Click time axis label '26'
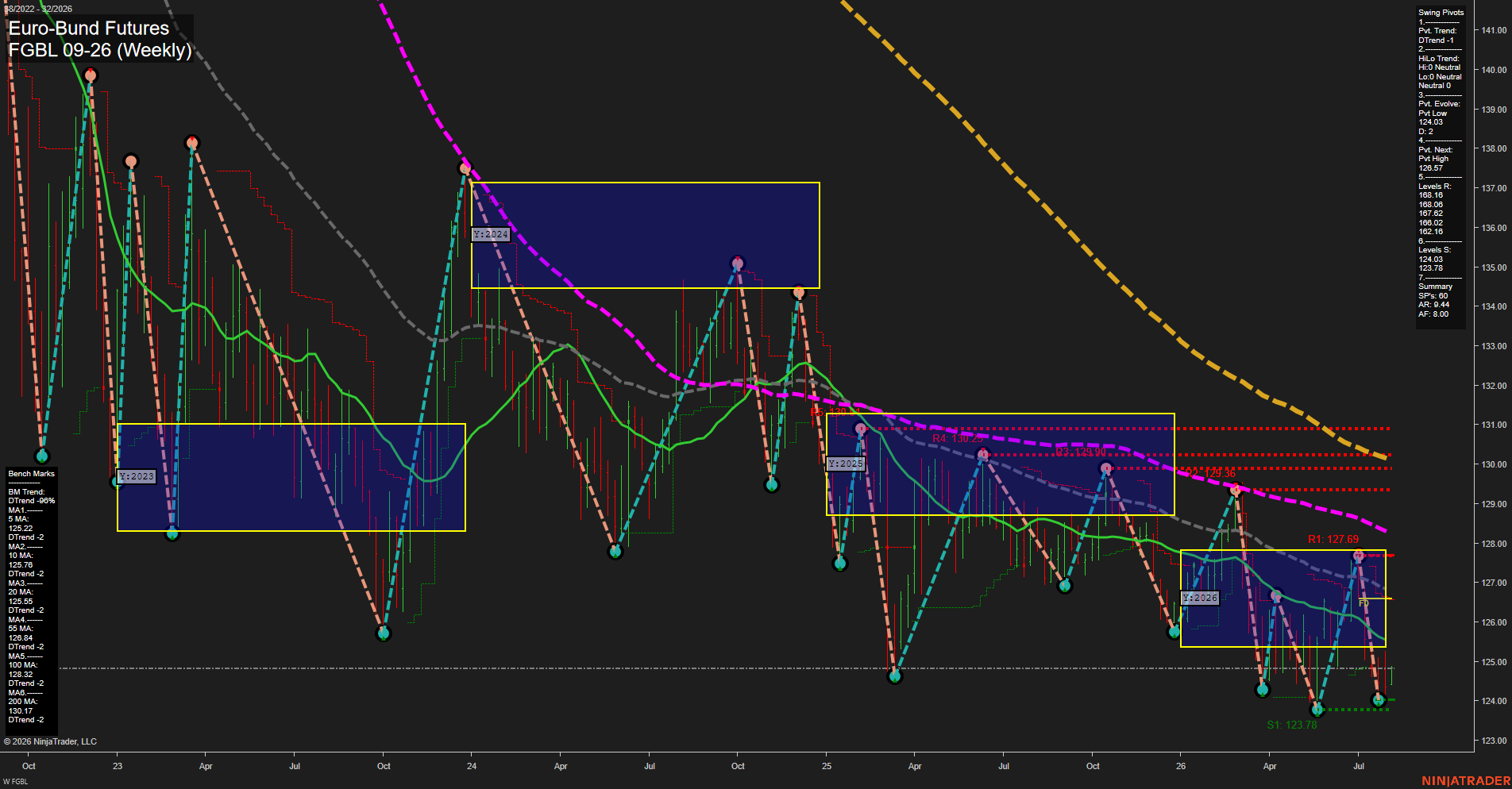The width and height of the screenshot is (1512, 789). pyautogui.click(x=1181, y=766)
